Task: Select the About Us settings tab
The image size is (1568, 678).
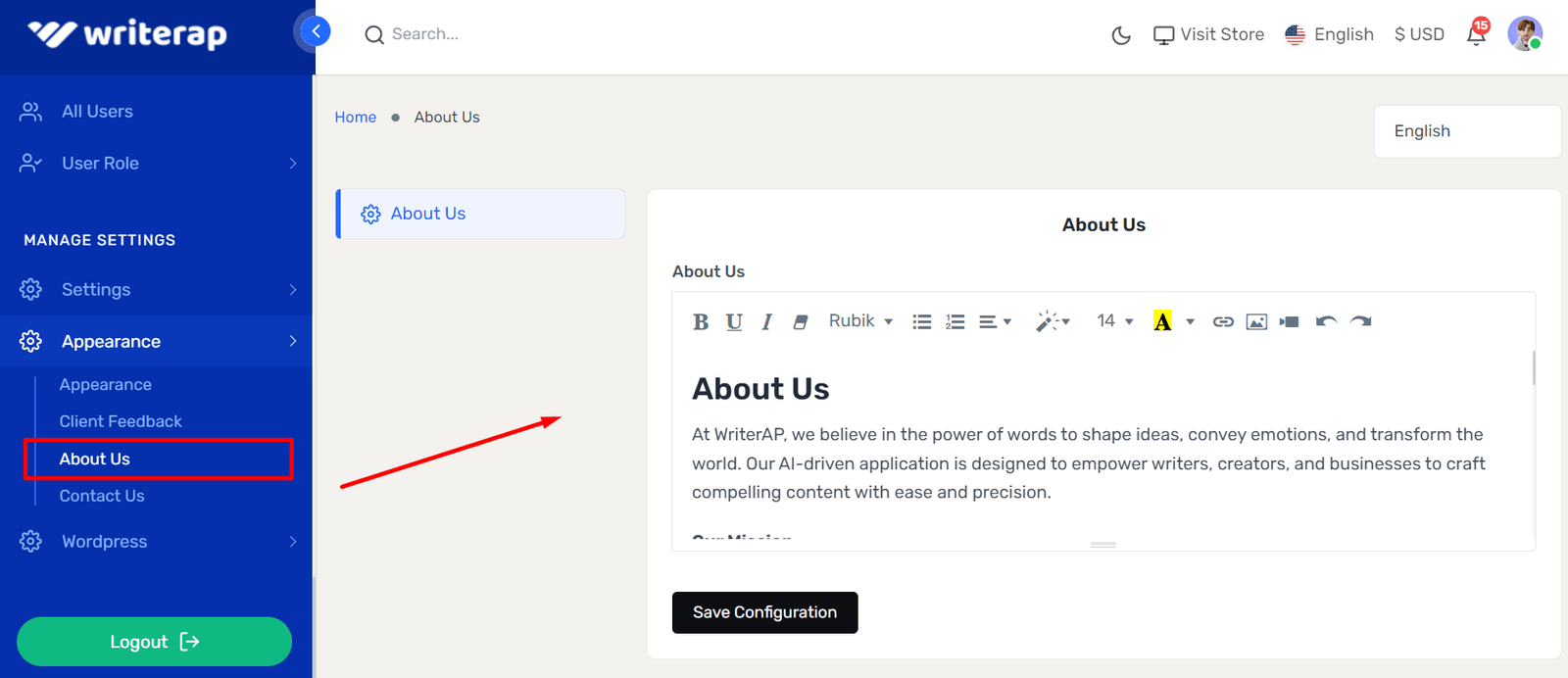Action: pos(481,214)
